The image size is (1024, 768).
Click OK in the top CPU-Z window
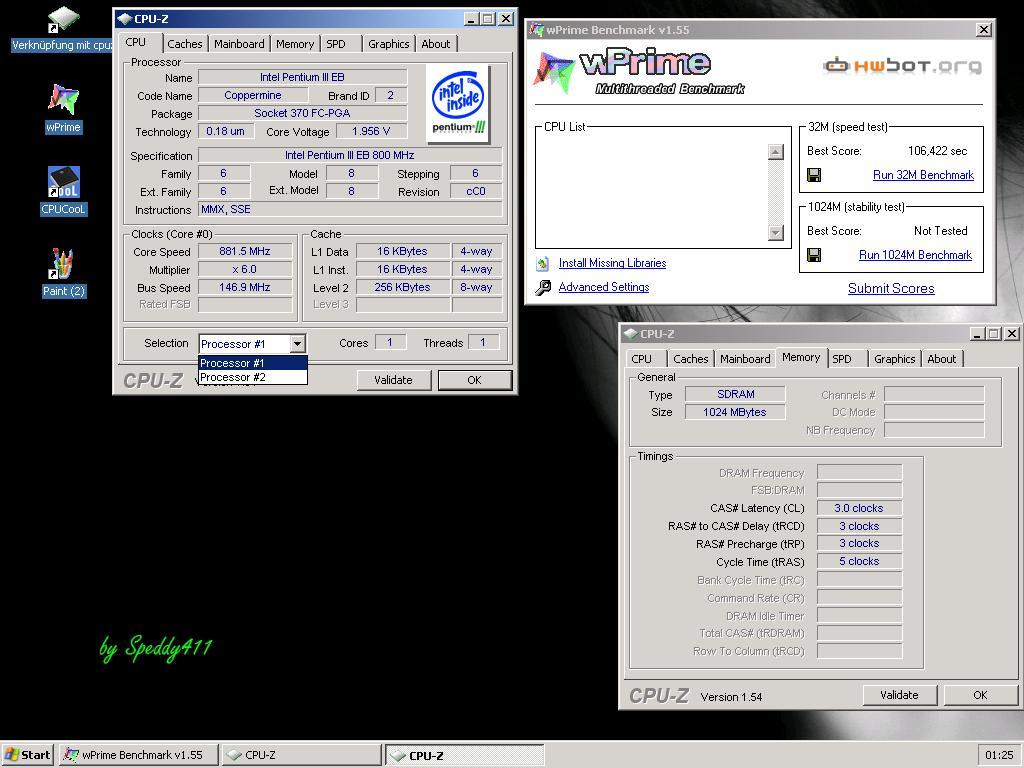click(475, 380)
